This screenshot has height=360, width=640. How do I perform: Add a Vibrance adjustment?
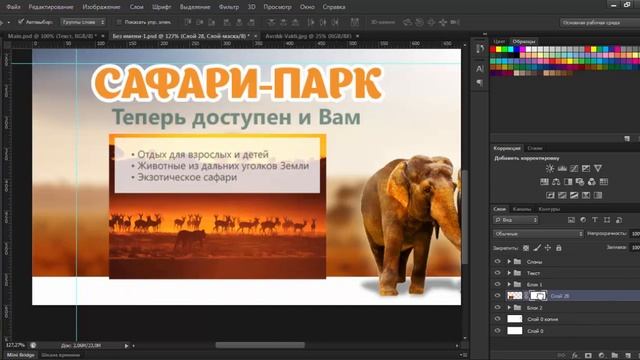click(x=598, y=168)
